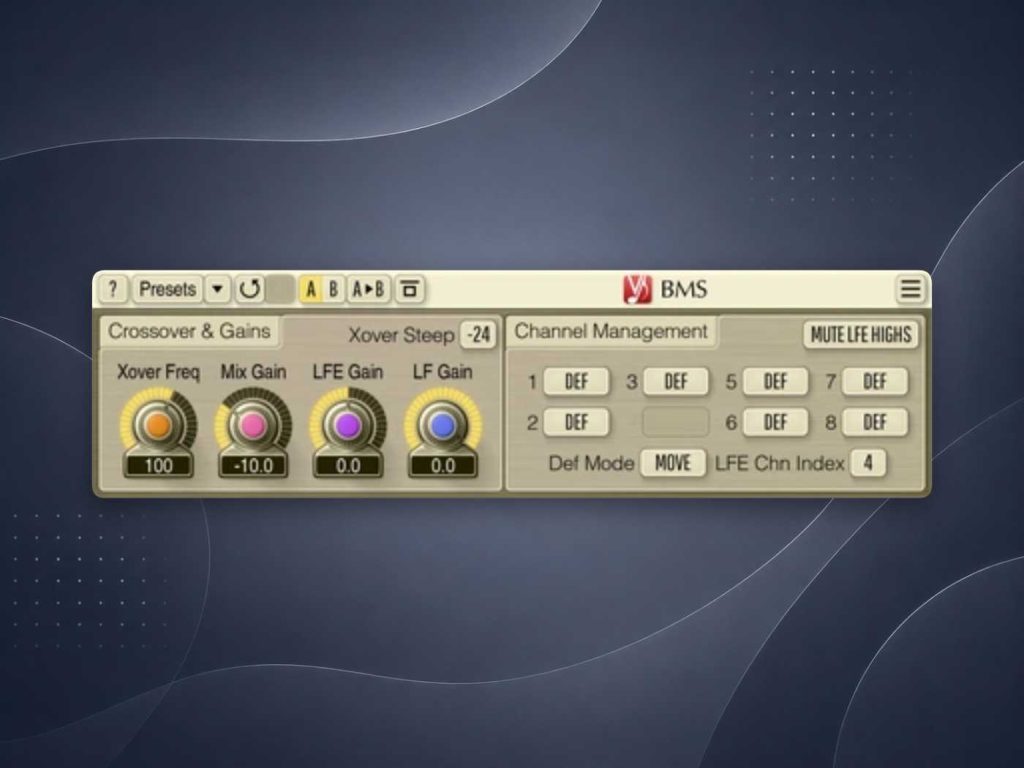Screen dimensions: 1024x768
Task: Click the reset circular arrow icon
Action: point(249,289)
